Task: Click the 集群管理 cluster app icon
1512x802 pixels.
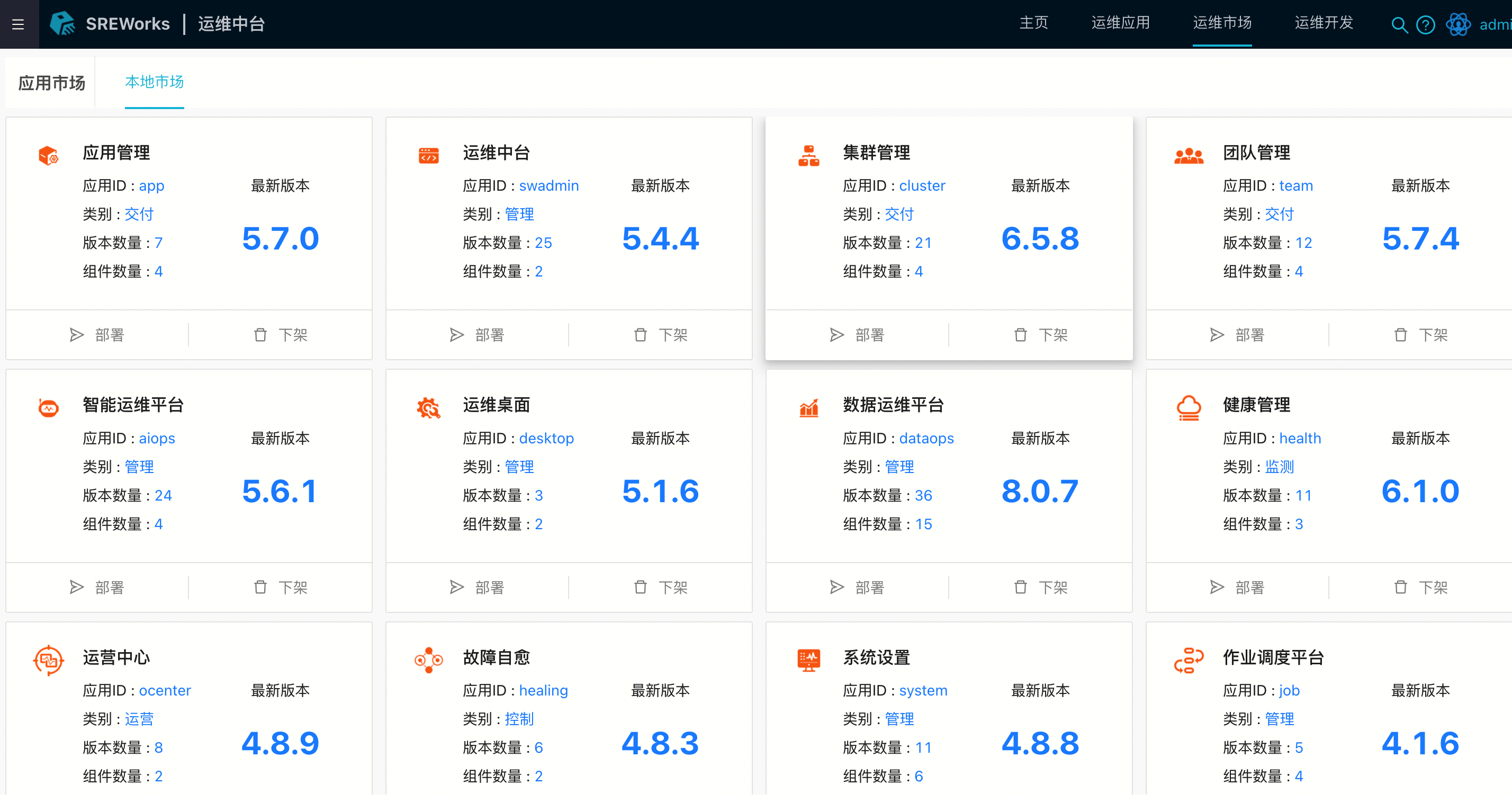Action: click(x=808, y=156)
